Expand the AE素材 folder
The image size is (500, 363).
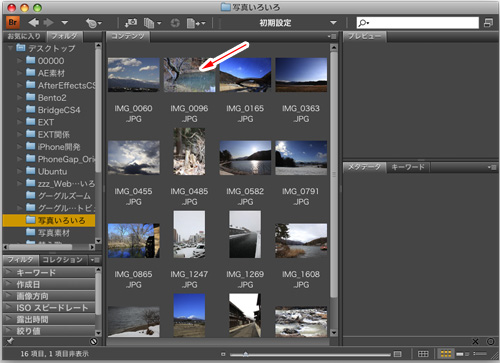(20, 73)
